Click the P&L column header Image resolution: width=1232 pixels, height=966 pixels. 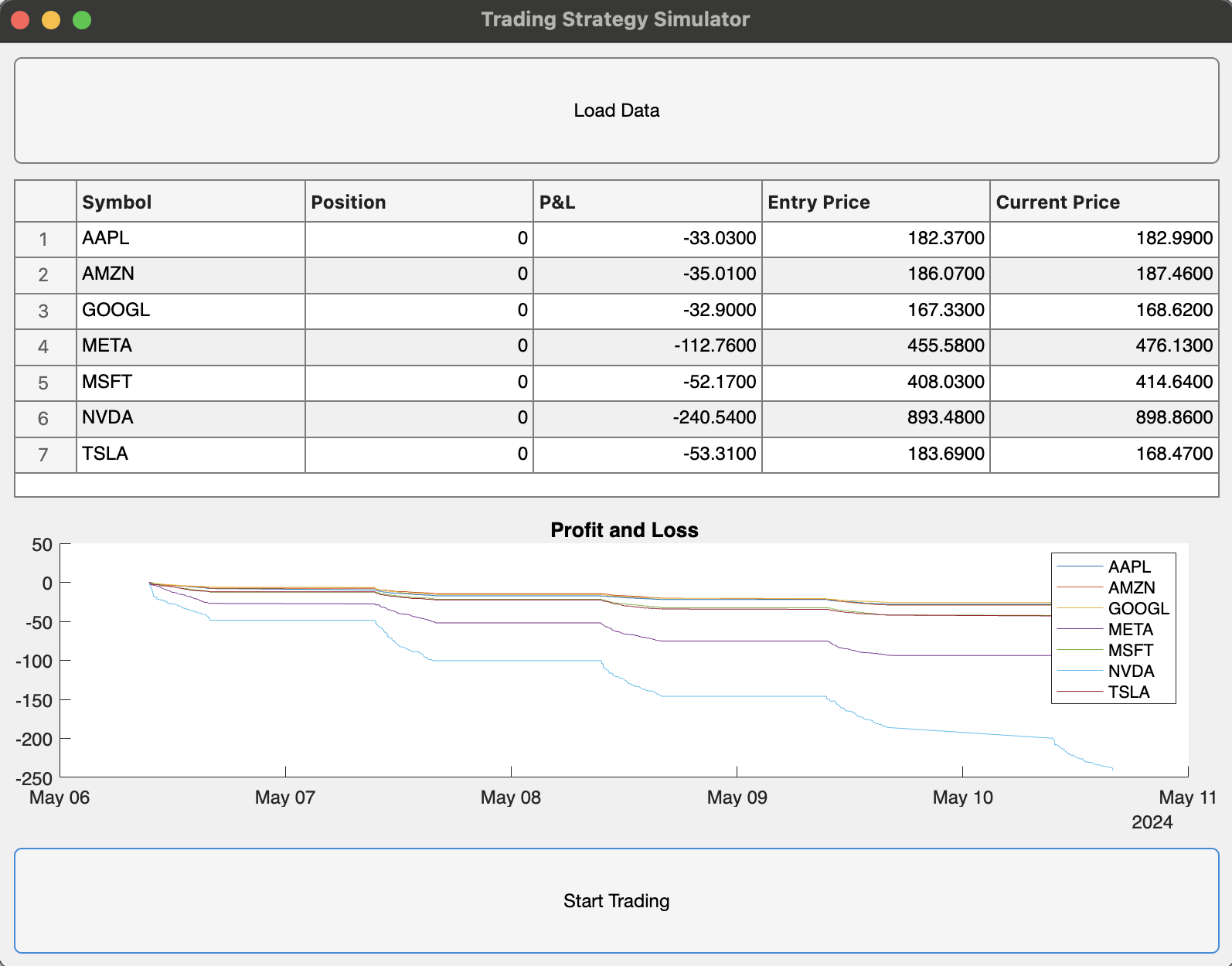tap(648, 202)
